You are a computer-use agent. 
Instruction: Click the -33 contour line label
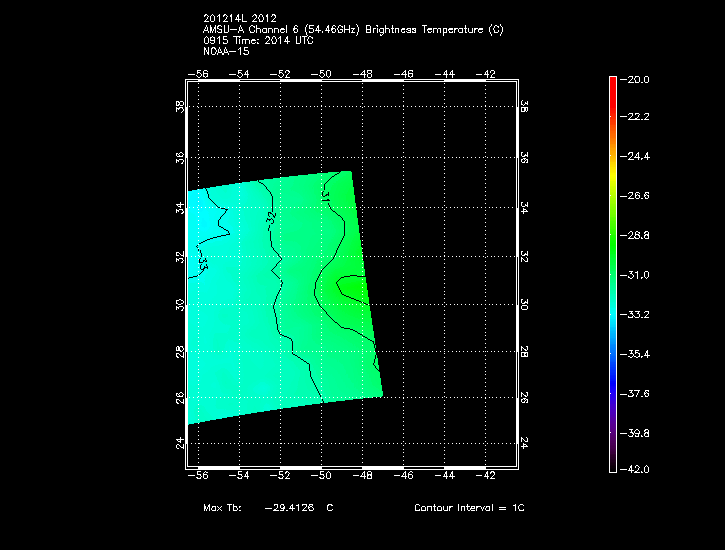(x=202, y=262)
